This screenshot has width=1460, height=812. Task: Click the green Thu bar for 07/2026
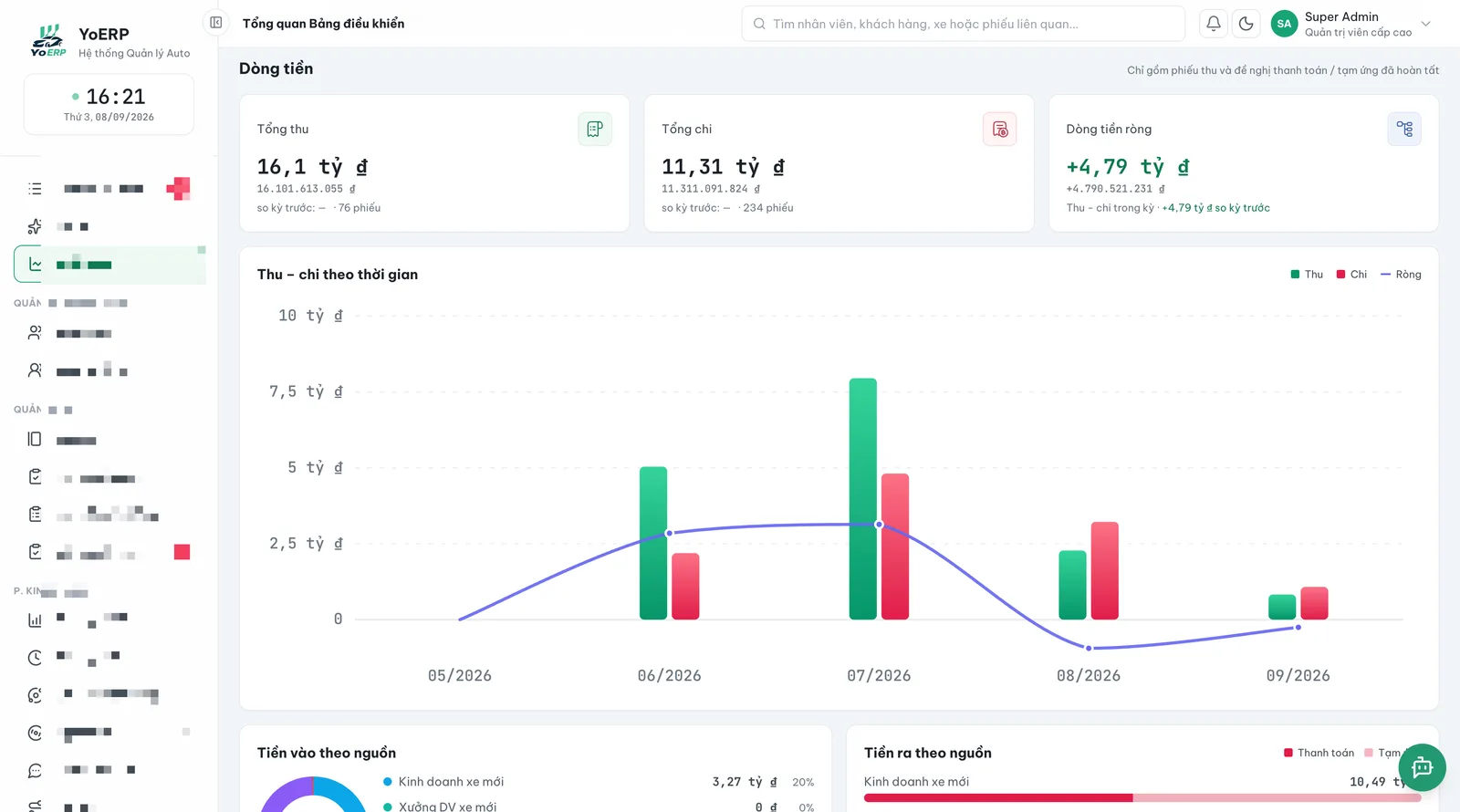point(863,499)
